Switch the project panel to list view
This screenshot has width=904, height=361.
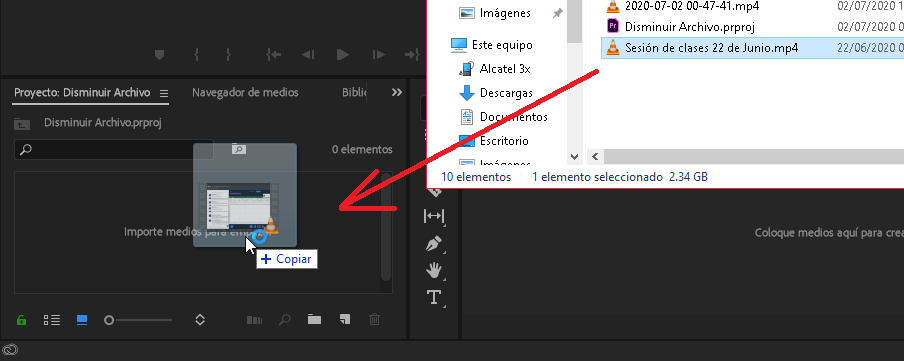tap(52, 319)
